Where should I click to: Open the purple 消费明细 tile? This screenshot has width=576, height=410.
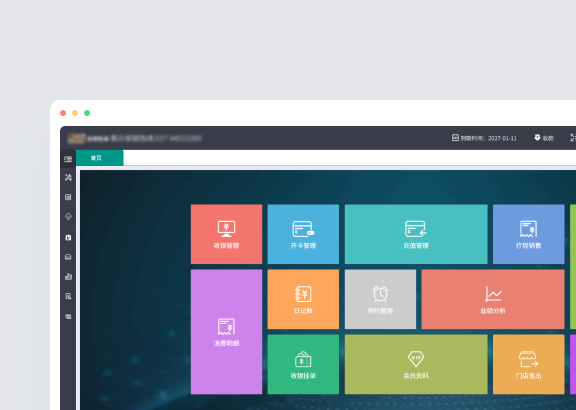pos(226,332)
